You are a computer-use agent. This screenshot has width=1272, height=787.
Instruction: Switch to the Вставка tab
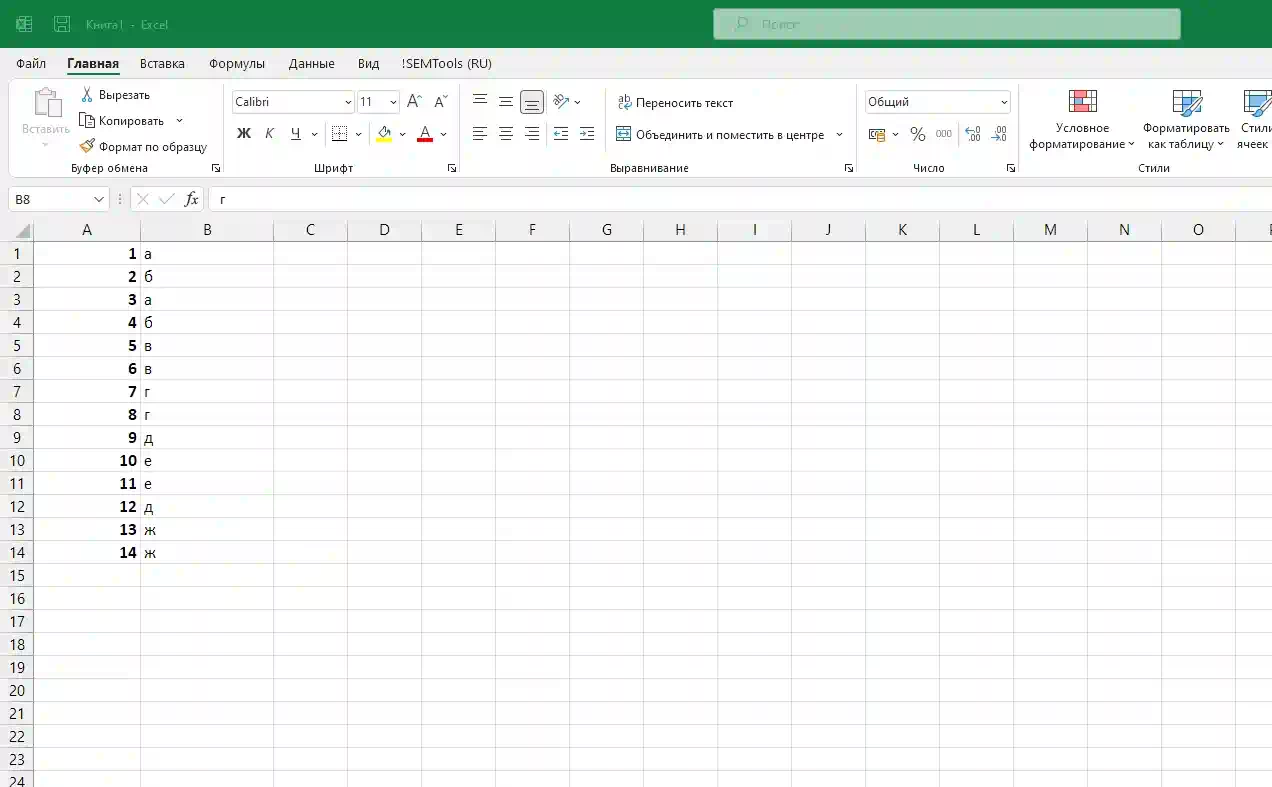[x=162, y=63]
